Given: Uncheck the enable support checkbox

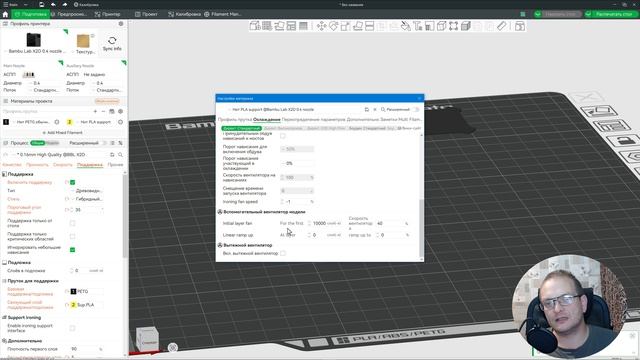Looking at the screenshot, I should tap(73, 182).
